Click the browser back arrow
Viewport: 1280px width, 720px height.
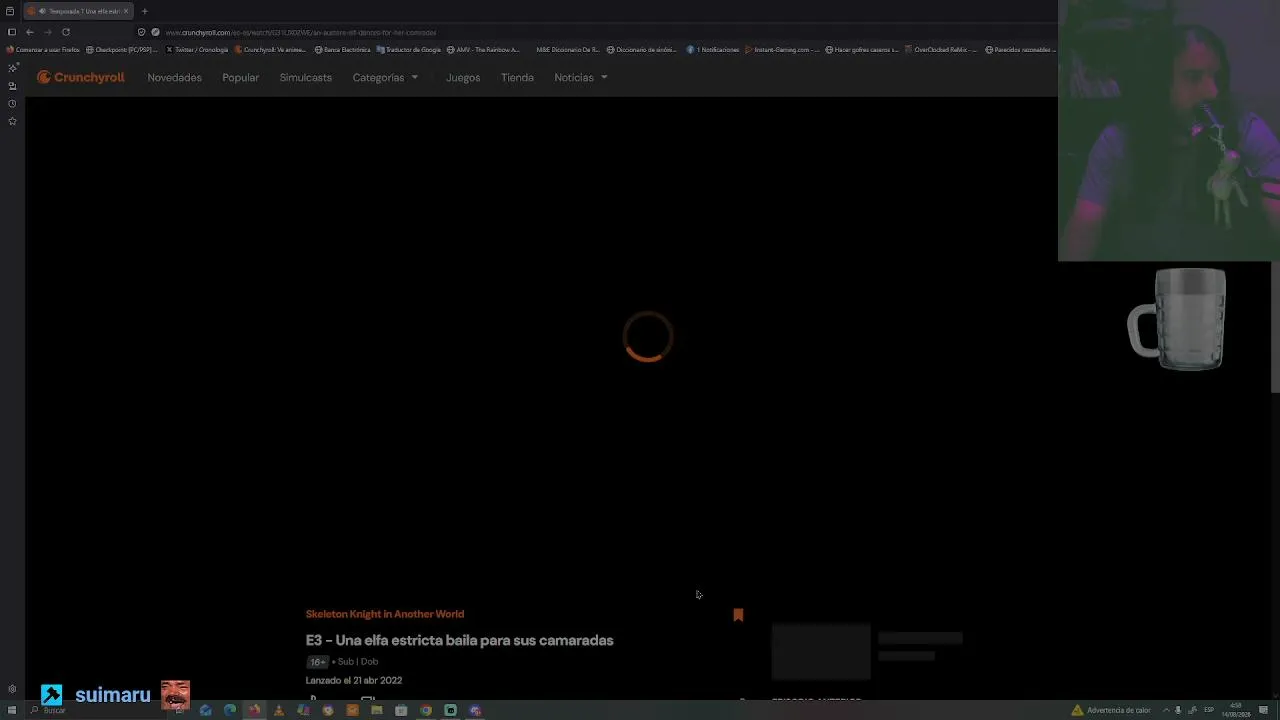tap(29, 32)
